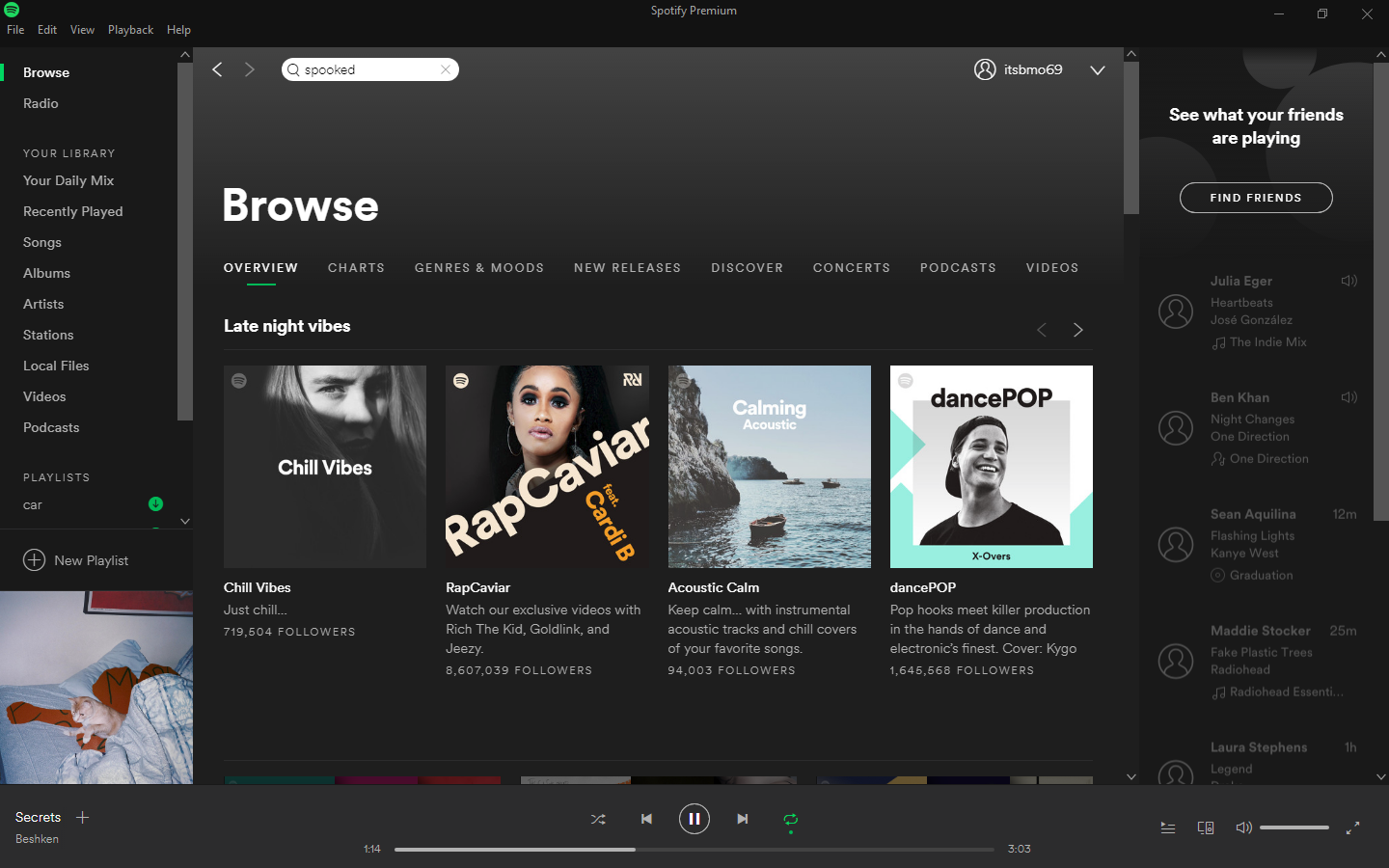The width and height of the screenshot is (1389, 868).
Task: Open The Indie Mix playlist link
Action: point(1268,342)
